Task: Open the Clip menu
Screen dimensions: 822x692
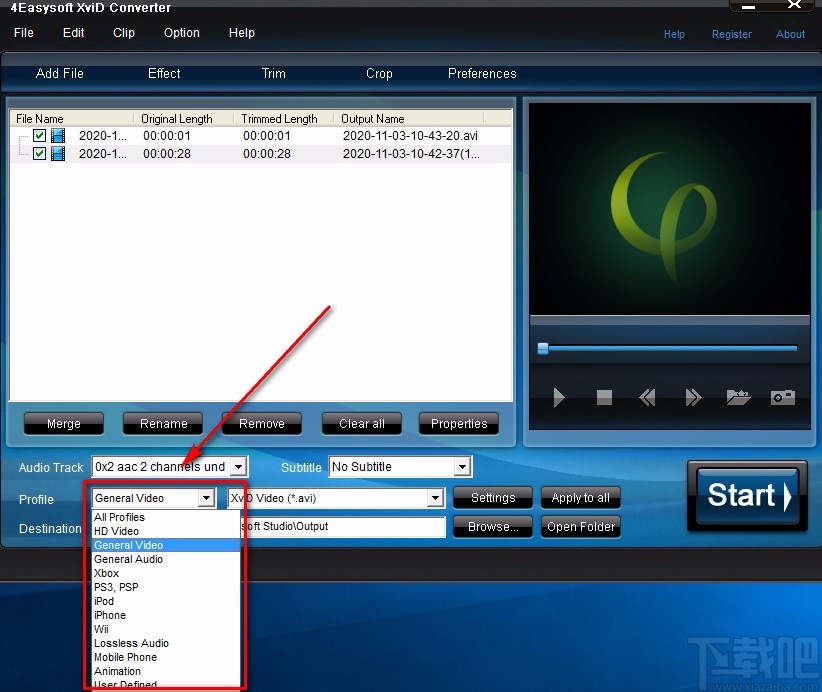Action: (123, 32)
